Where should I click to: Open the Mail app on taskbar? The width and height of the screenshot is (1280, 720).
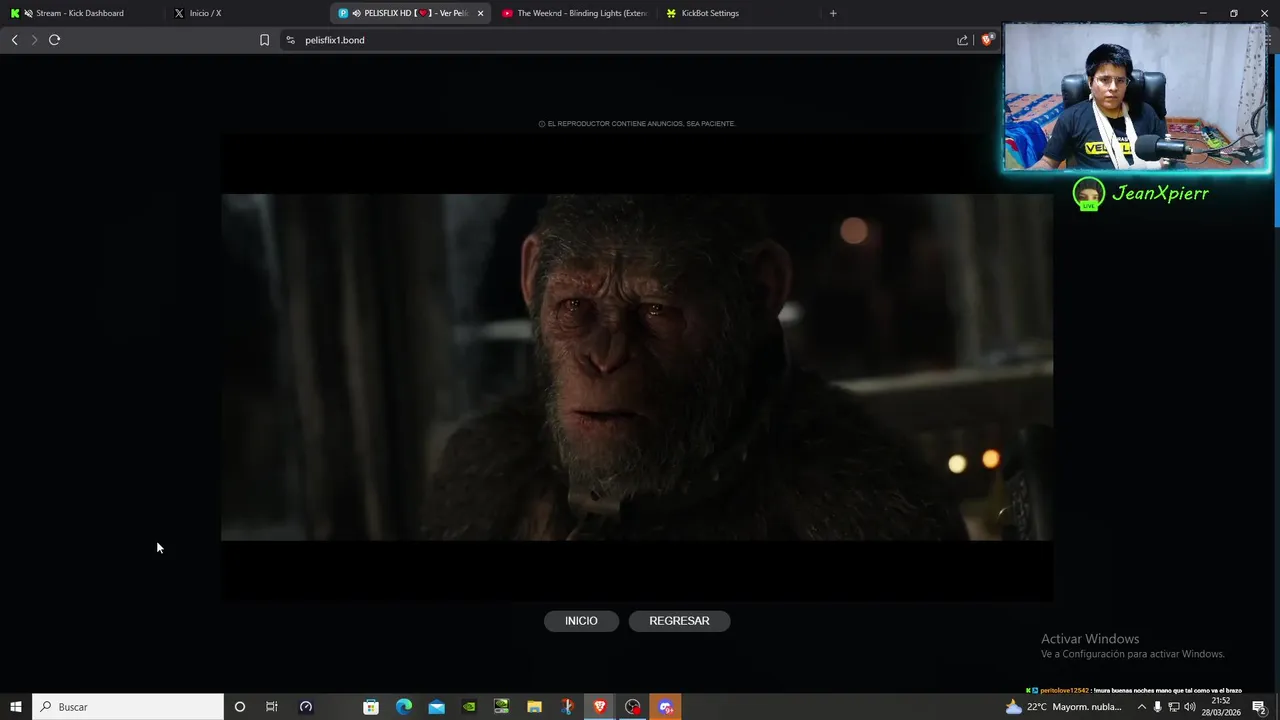(437, 707)
